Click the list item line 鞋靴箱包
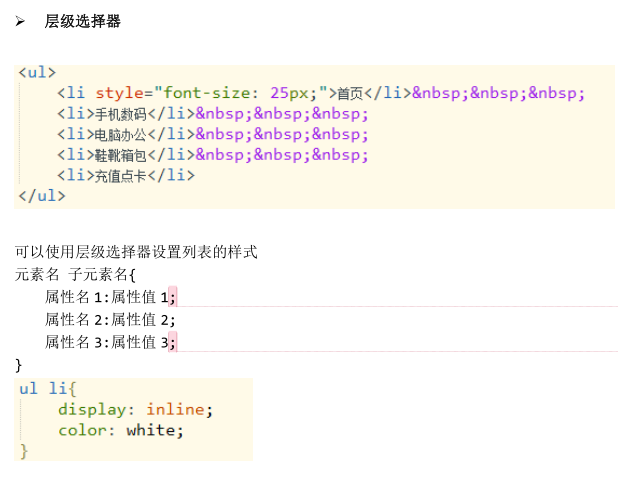618x490 pixels. pos(213,155)
